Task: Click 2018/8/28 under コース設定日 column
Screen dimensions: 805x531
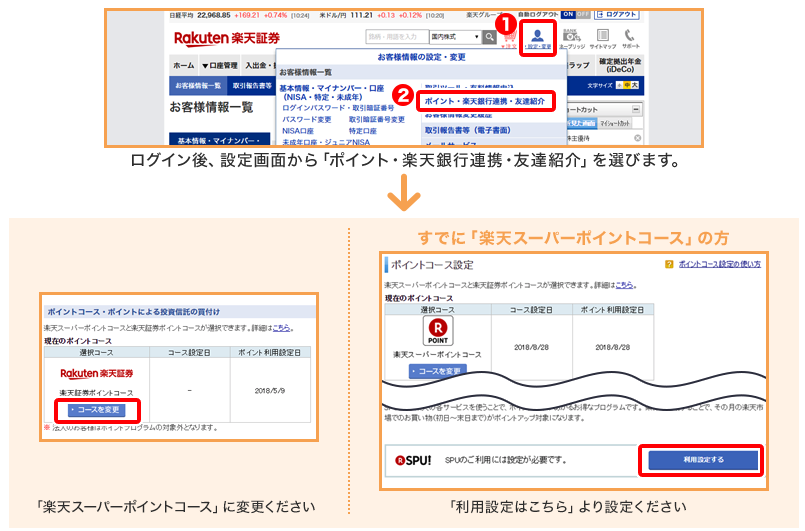Action: [531, 347]
